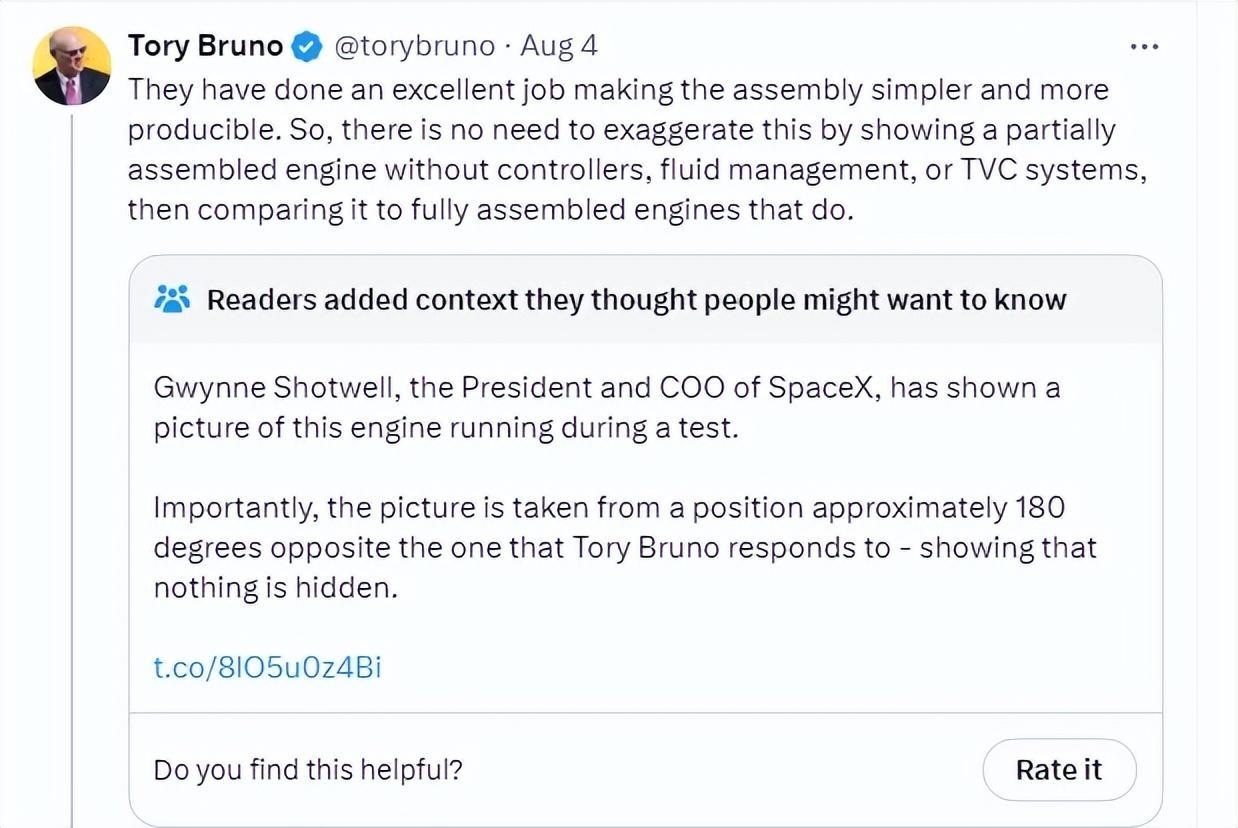1238x828 pixels.
Task: Click the Community Notes people icon
Action: point(173,299)
